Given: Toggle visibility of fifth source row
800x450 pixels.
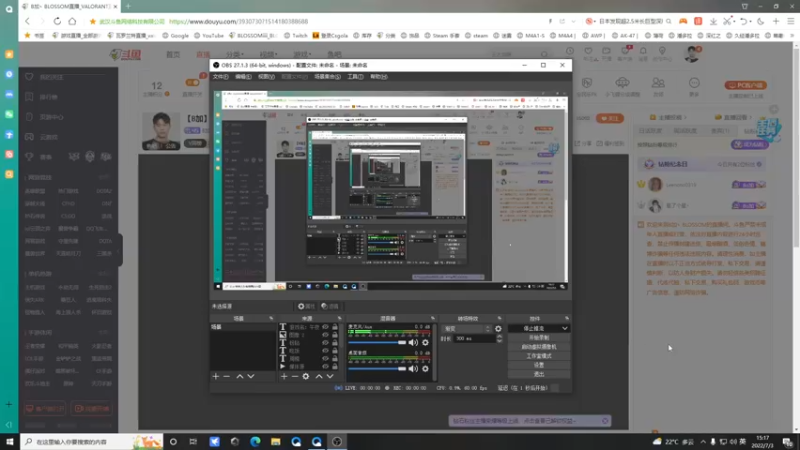Looking at the screenshot, I should point(326,359).
